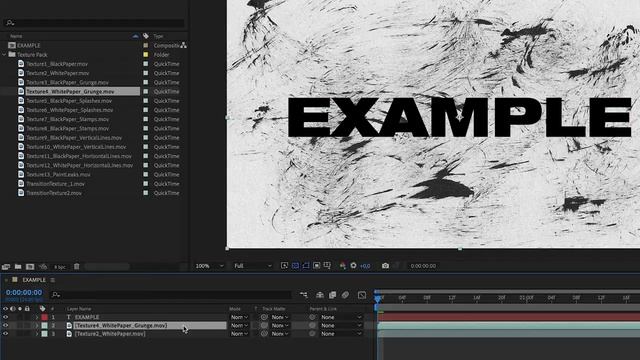The image size is (640, 360).
Task: Open the Graph Editor icon
Action: 362,295
